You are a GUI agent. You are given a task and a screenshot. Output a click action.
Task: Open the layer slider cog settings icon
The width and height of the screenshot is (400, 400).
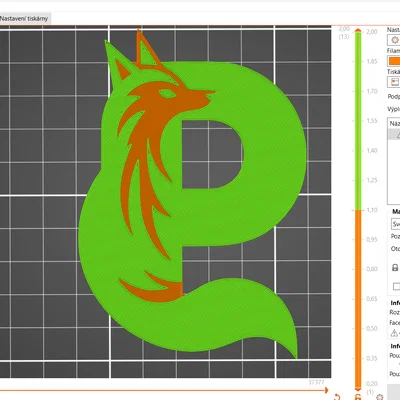tap(379, 397)
